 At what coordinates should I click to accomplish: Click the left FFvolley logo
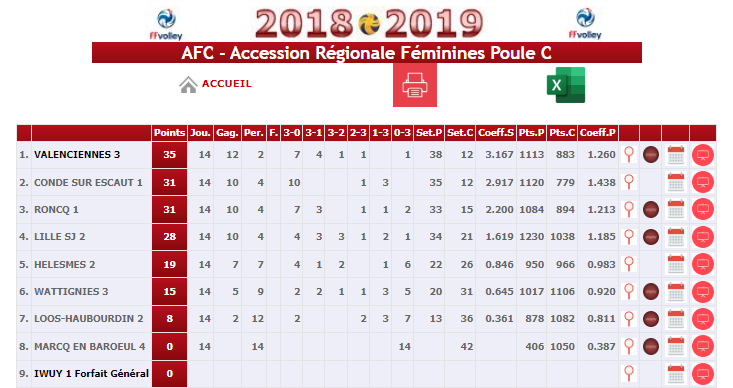[x=166, y=24]
